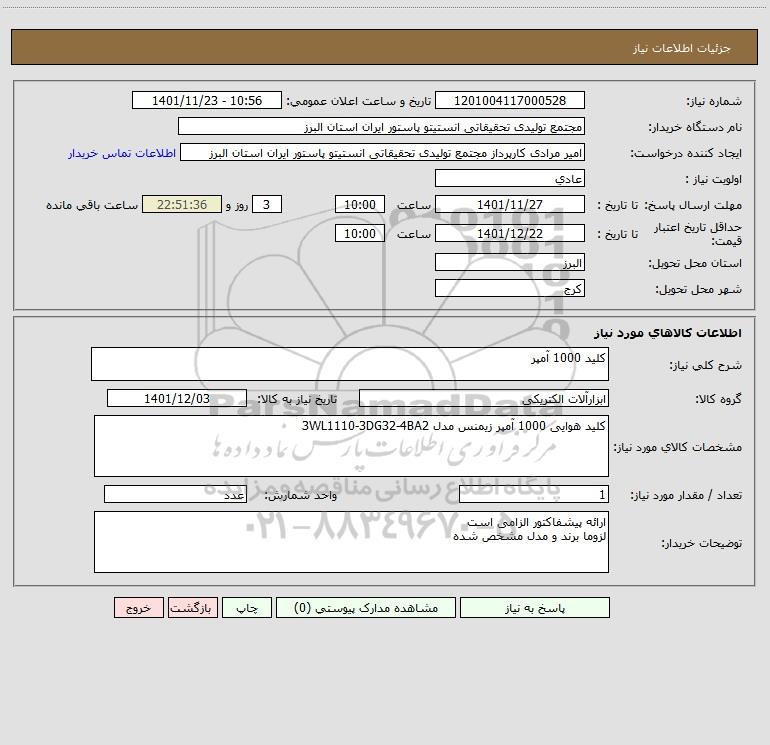Click the item specification box 3WL1110-3DG32-4BA2

351,446
